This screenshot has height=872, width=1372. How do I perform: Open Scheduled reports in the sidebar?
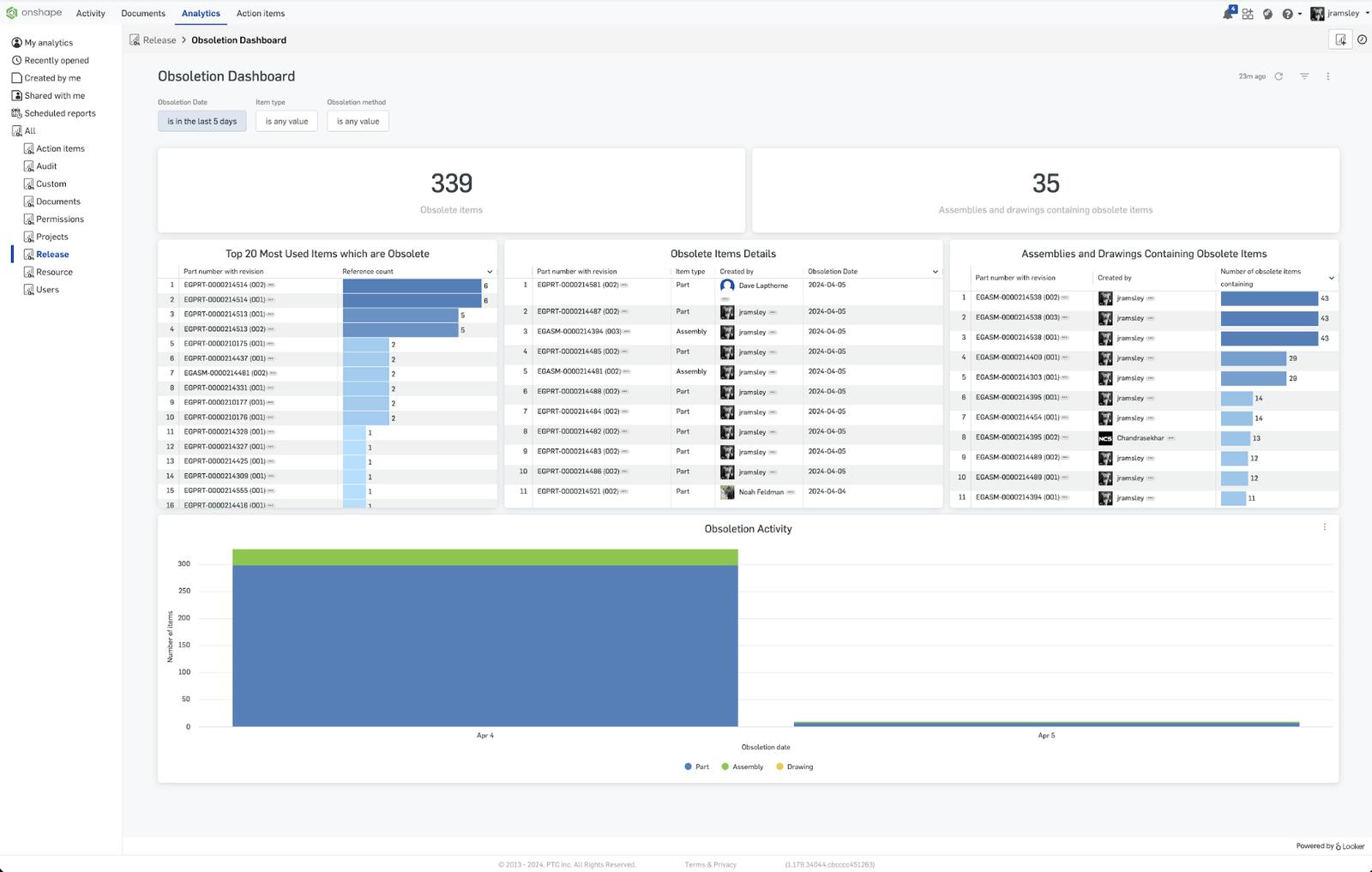tap(59, 113)
